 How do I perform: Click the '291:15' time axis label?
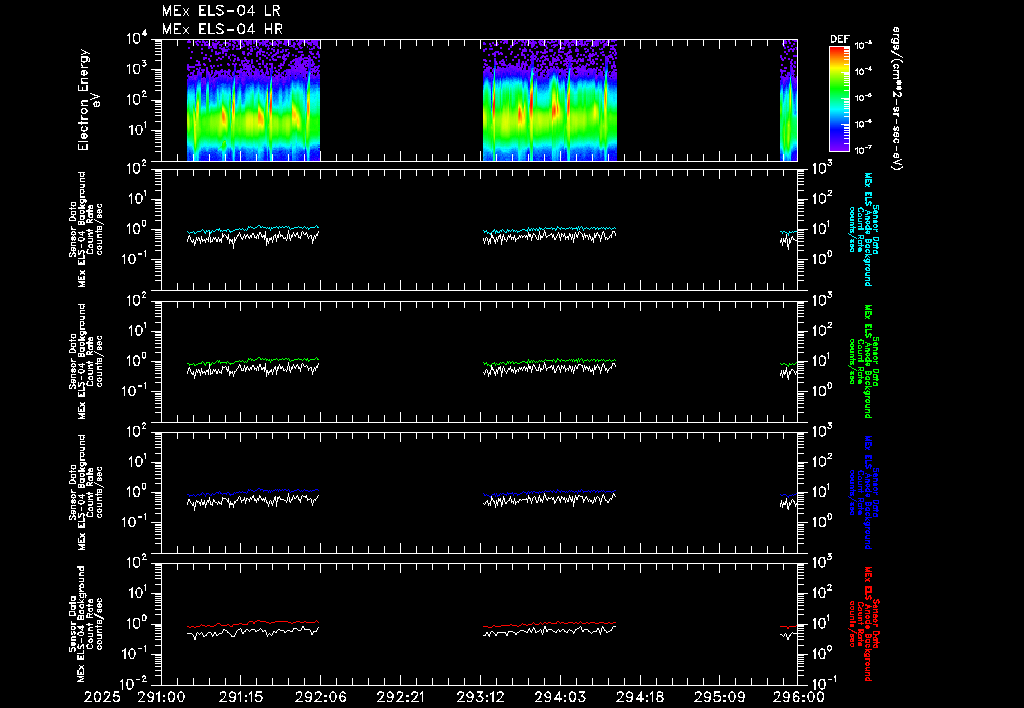coord(240,698)
